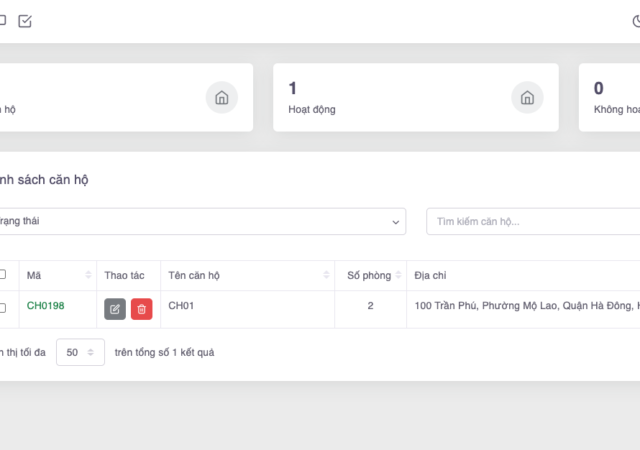Click the CH01 apartment name cell
The width and height of the screenshot is (640, 450).
pyautogui.click(x=181, y=306)
